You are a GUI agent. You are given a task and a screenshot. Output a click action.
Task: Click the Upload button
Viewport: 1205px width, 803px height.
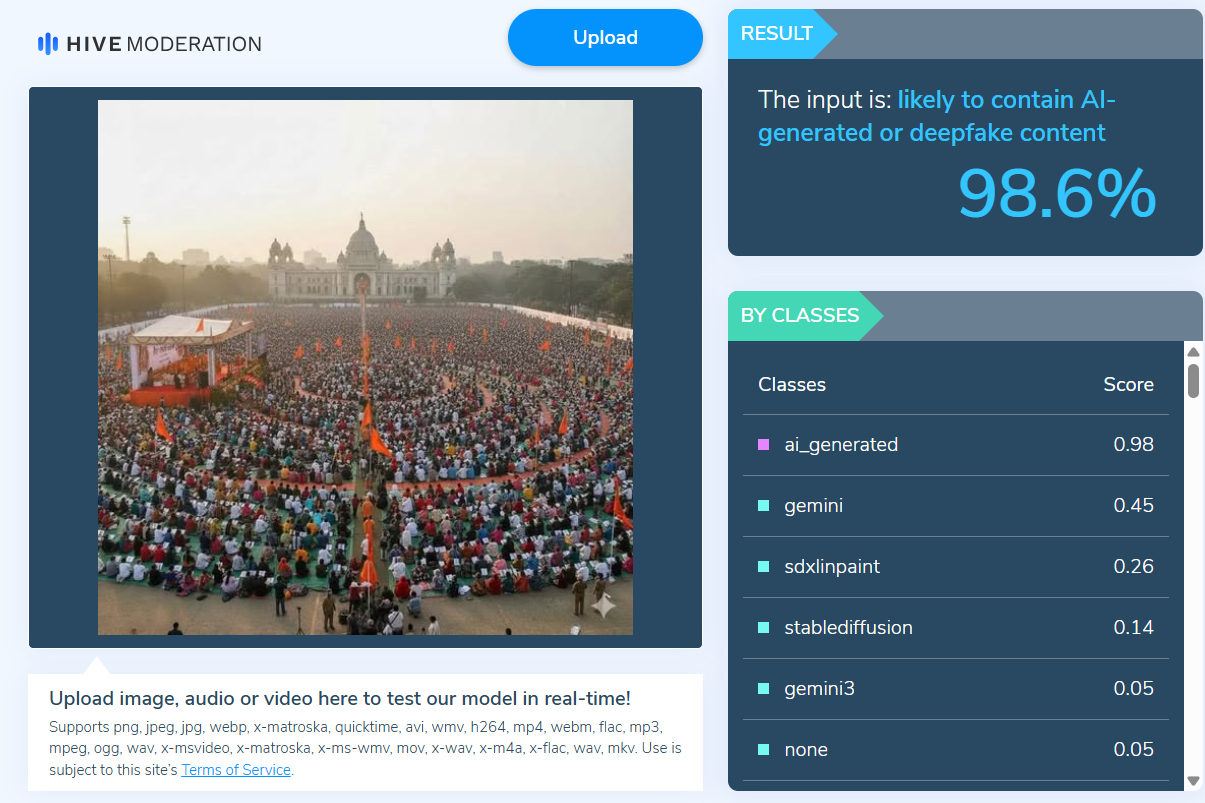(605, 38)
